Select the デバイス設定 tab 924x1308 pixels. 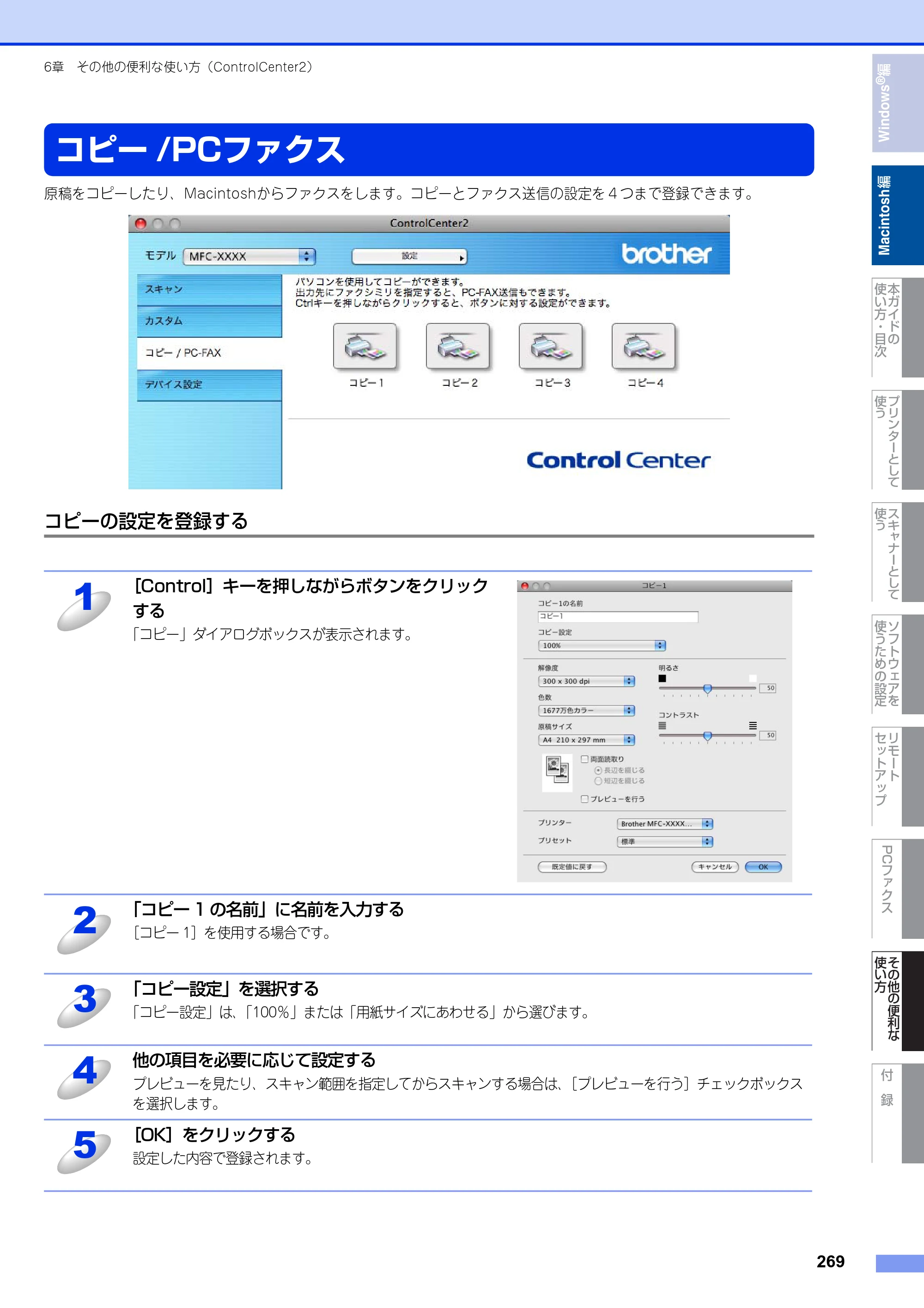click(209, 385)
